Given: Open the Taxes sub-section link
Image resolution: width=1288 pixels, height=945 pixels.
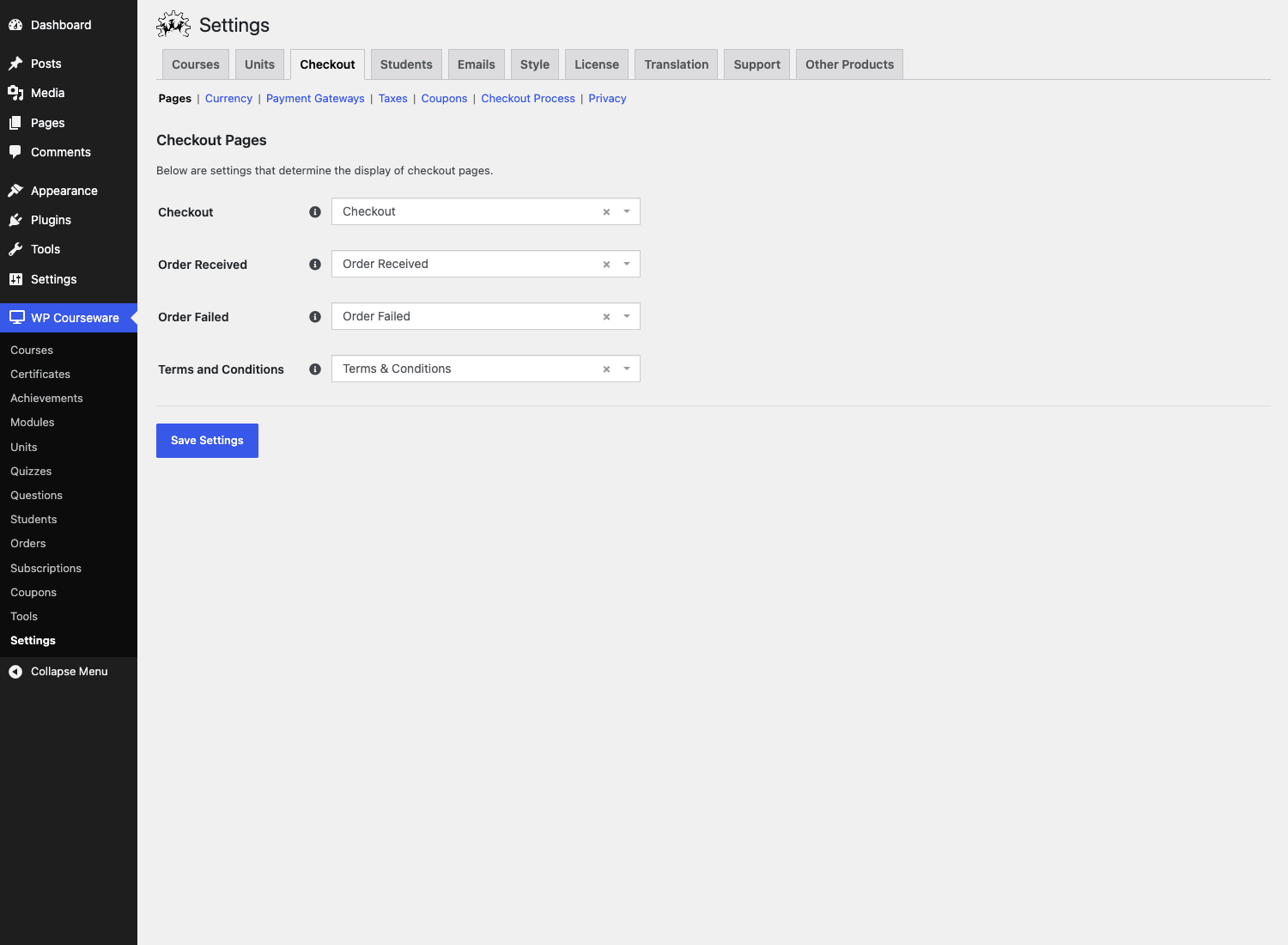Looking at the screenshot, I should 393,99.
